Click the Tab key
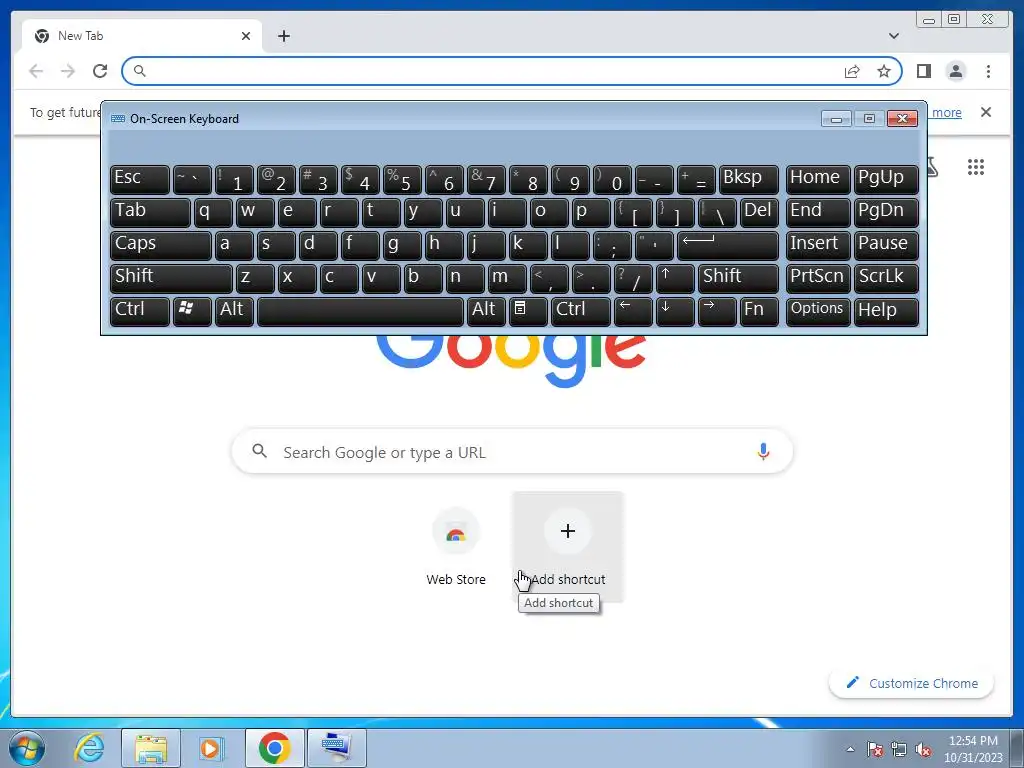 (150, 212)
